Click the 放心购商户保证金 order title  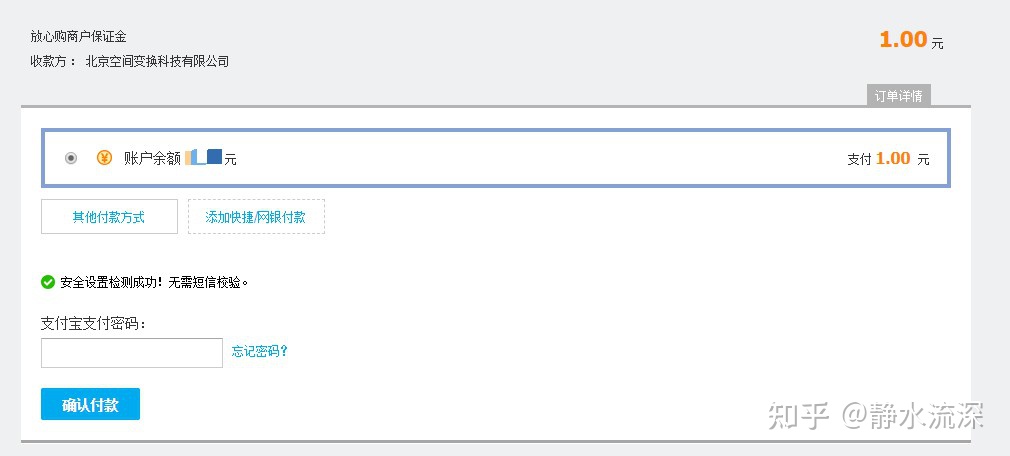click(x=78, y=36)
